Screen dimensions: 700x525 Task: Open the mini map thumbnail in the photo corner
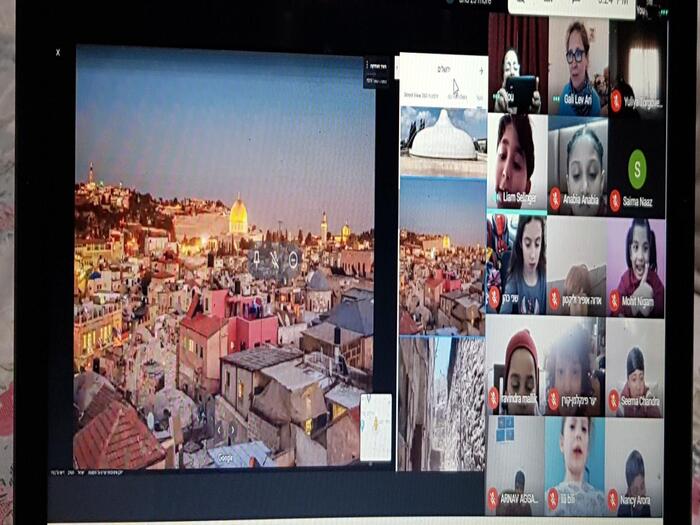[376, 427]
